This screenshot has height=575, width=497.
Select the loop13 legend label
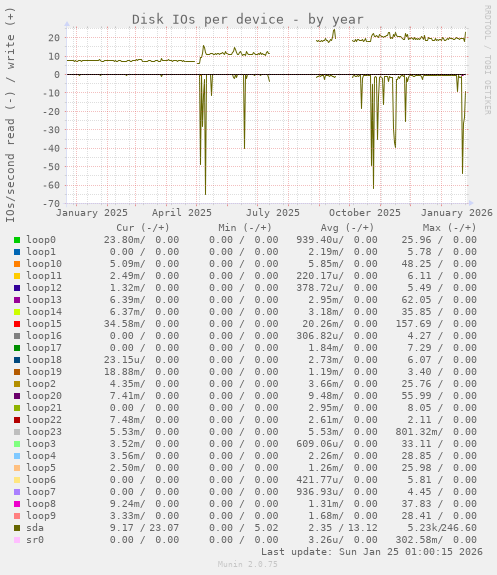(44, 300)
